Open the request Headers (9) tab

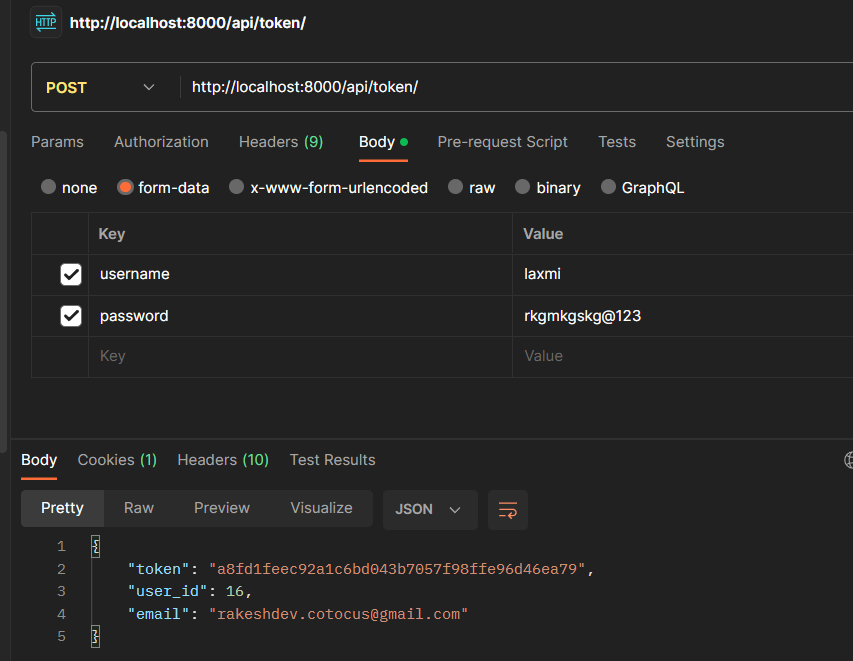(281, 142)
